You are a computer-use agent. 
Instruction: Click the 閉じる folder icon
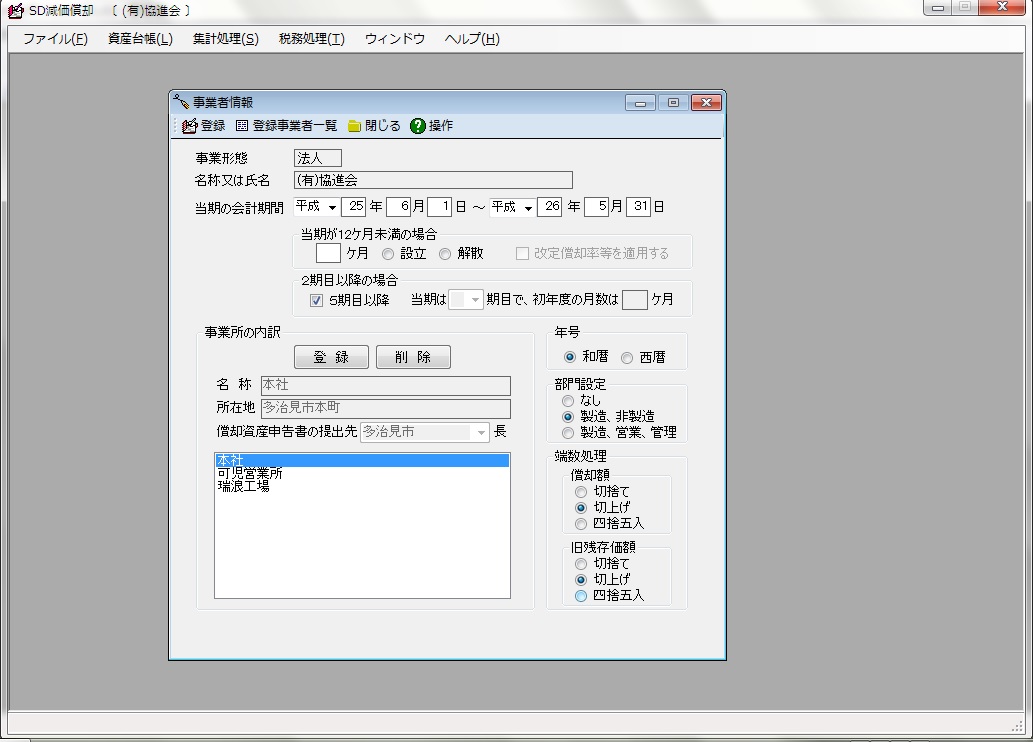[354, 126]
